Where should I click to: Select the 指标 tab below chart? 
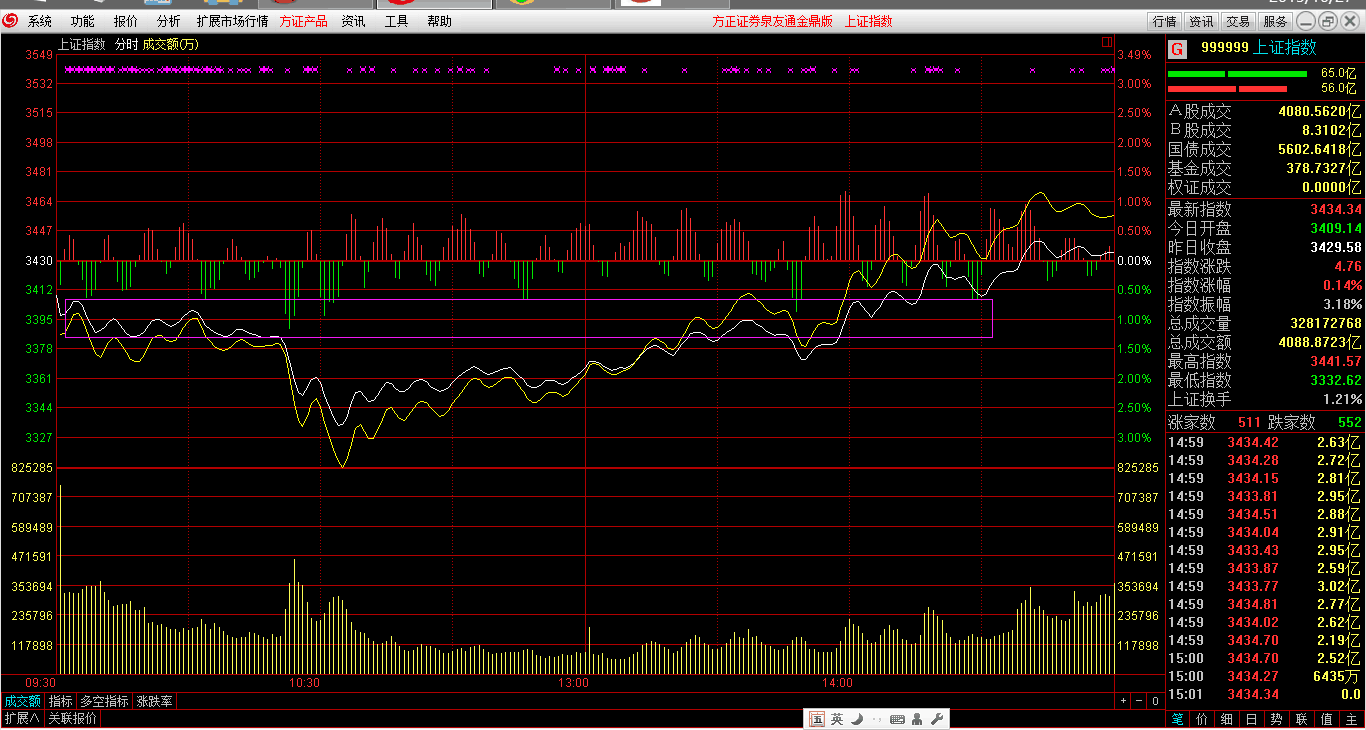tap(61, 702)
